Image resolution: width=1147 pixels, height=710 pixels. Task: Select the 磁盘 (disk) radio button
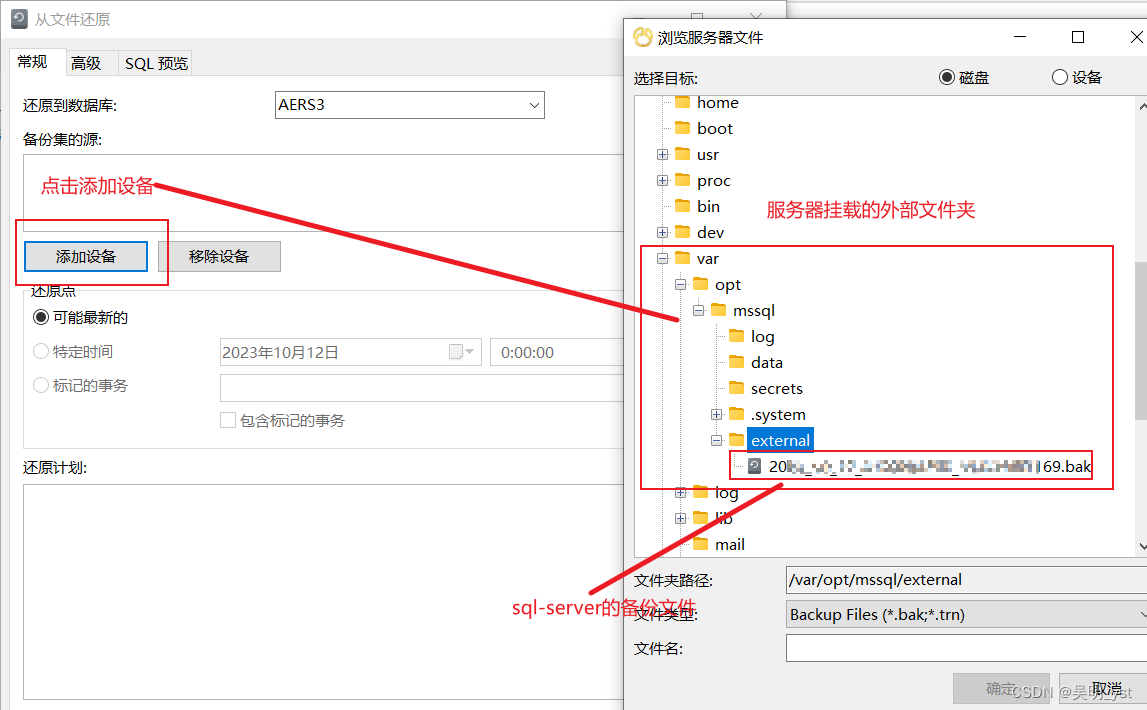(947, 77)
